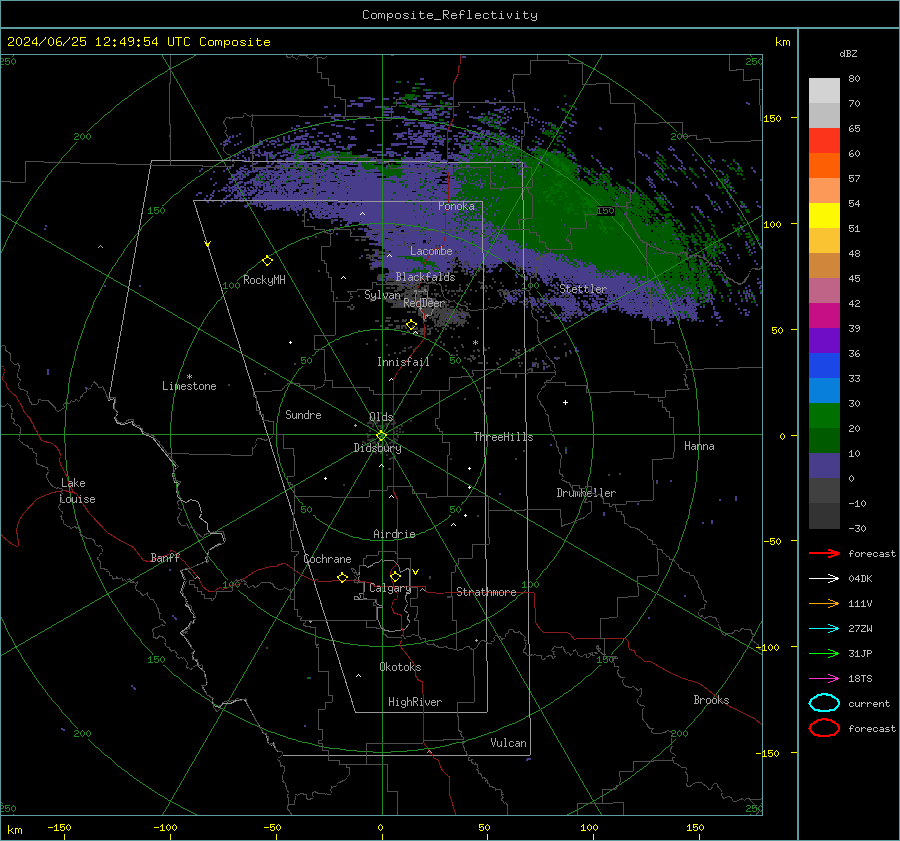This screenshot has height=841, width=900.
Task: Click the -150 tick on bottom axis
Action: (x=59, y=827)
